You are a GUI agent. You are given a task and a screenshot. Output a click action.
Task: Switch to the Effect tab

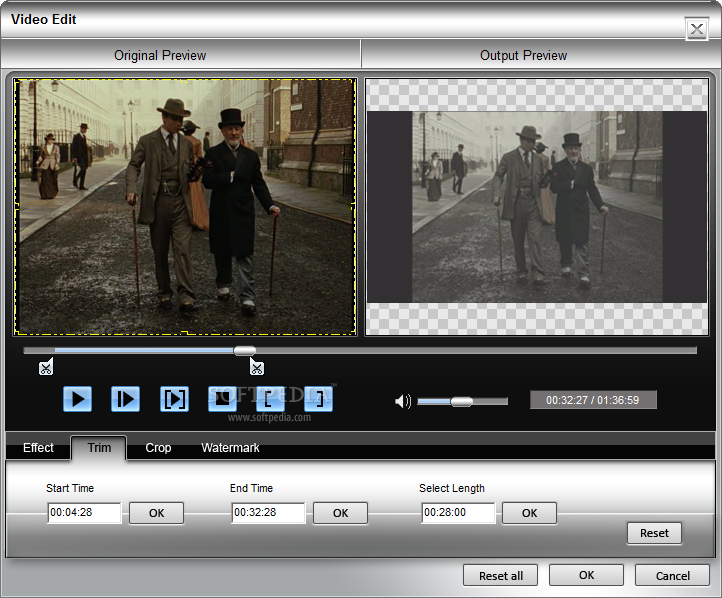[38, 448]
